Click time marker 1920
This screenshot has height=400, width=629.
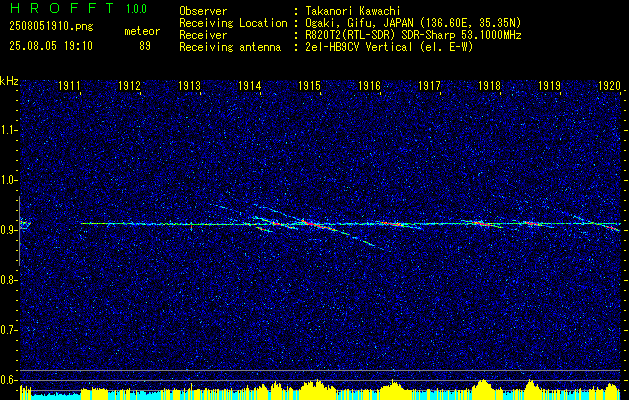pos(609,85)
